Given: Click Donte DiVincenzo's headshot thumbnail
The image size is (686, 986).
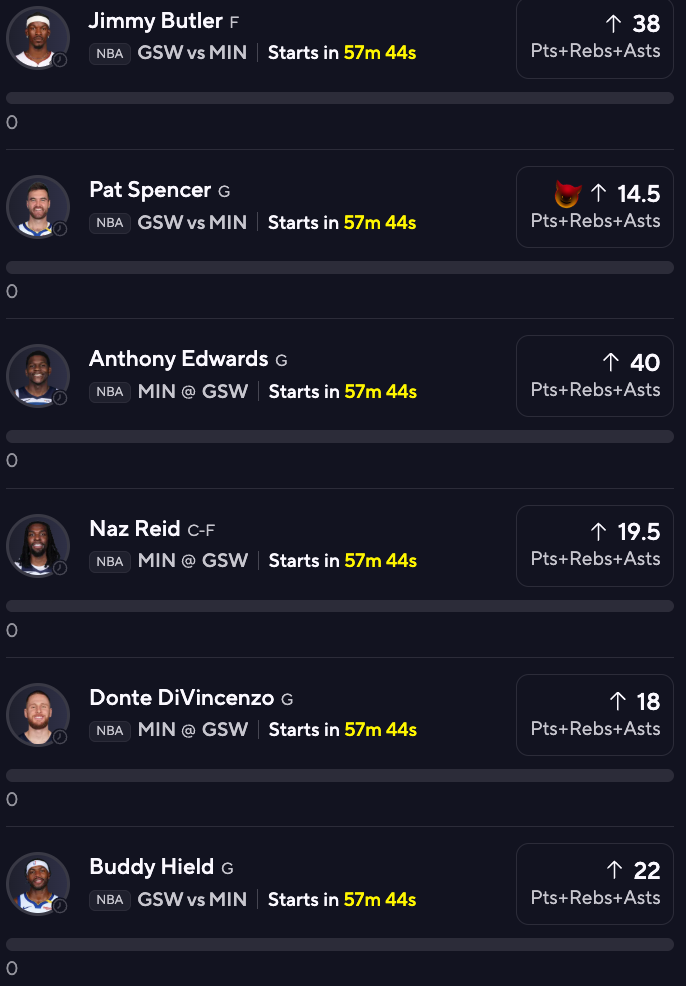Looking at the screenshot, I should click(38, 715).
